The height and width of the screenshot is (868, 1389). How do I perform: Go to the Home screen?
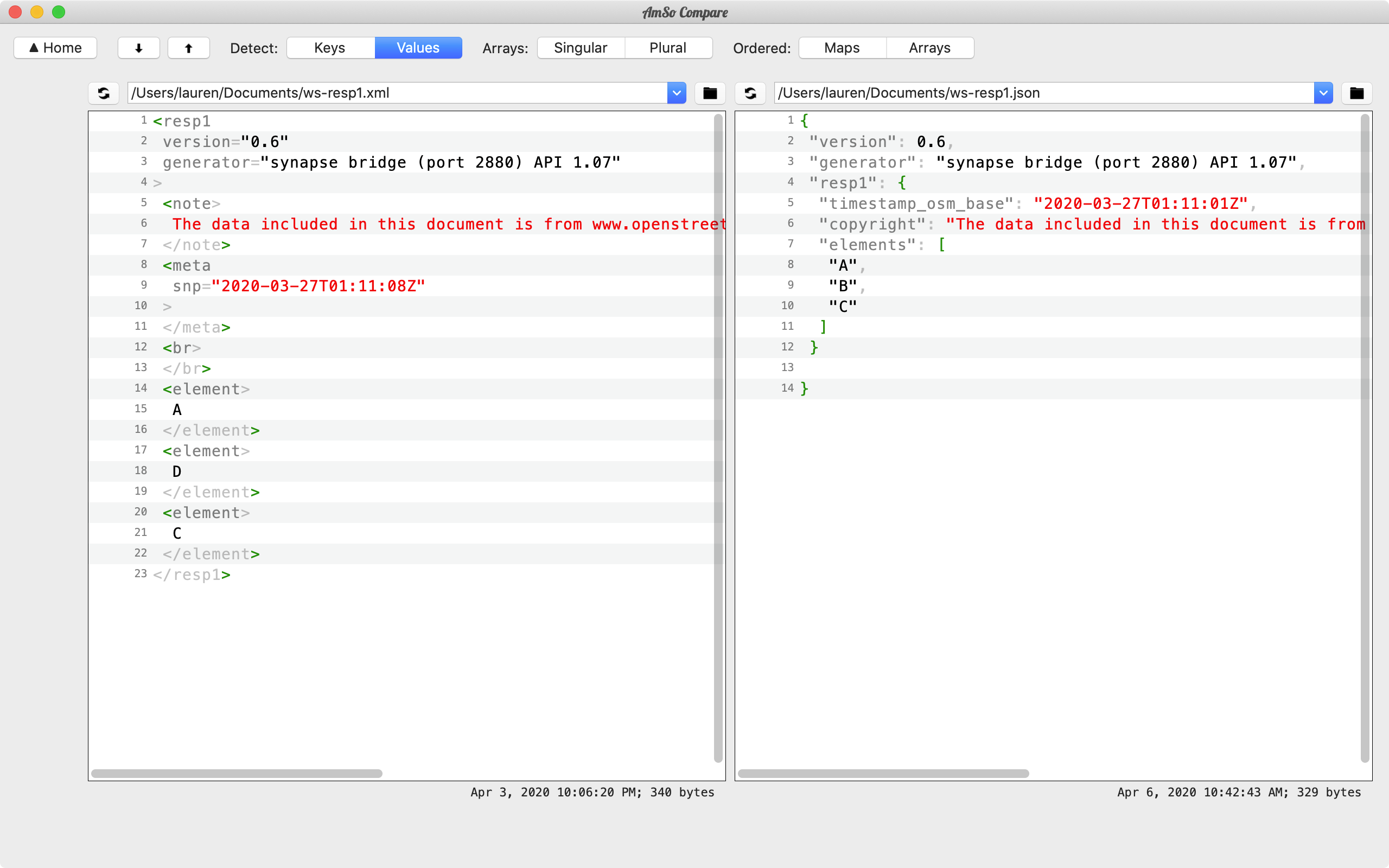55,48
